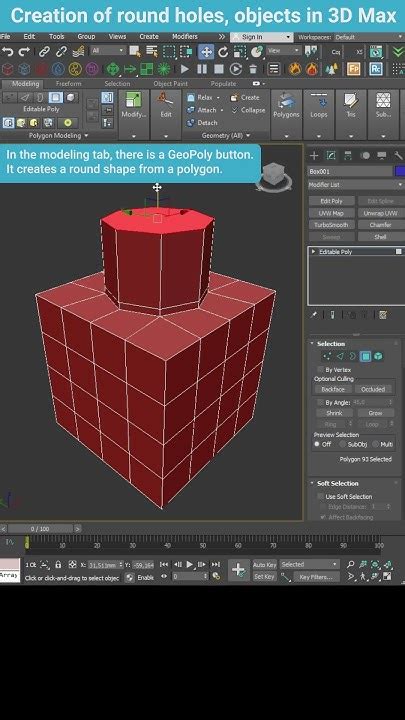Image resolution: width=405 pixels, height=720 pixels.
Task: Switch to the Freeform ribbon tab
Action: point(68,84)
